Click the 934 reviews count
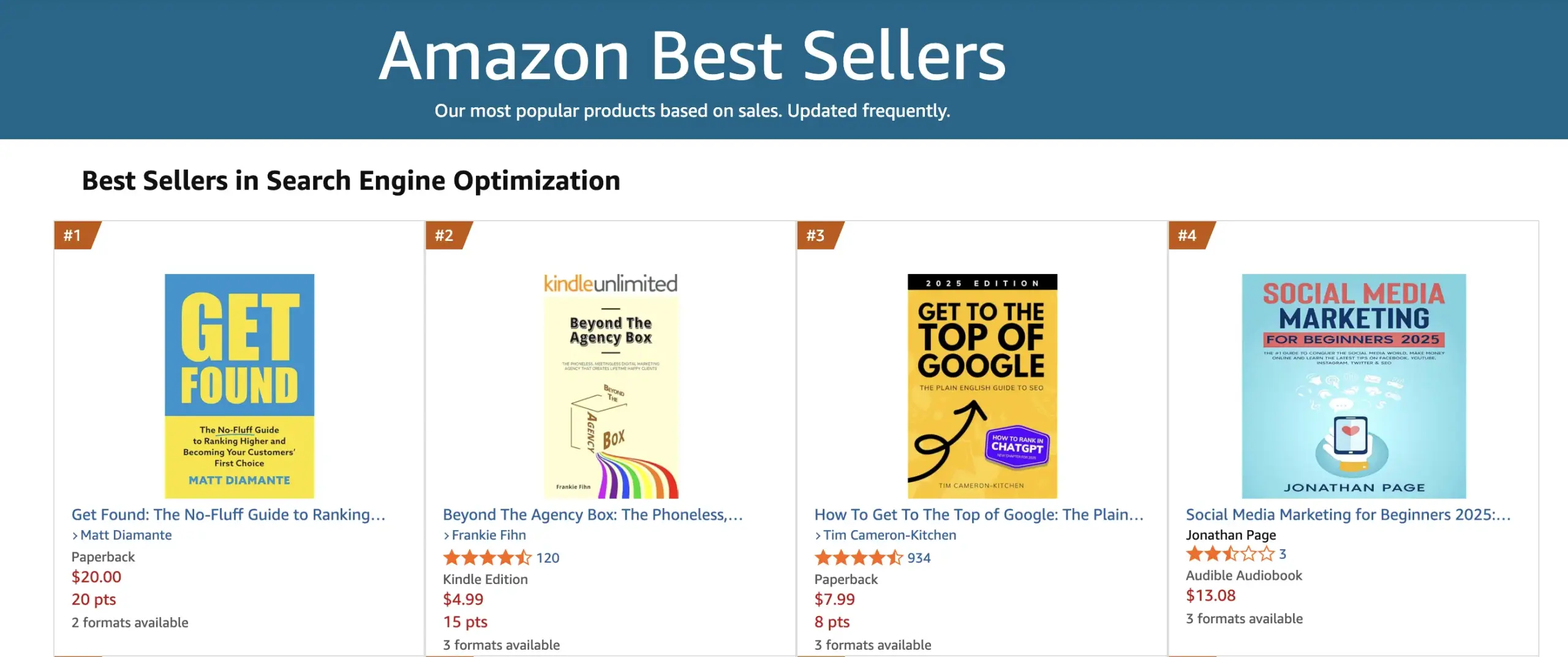Screen dimensions: 1568x657 (x=919, y=558)
